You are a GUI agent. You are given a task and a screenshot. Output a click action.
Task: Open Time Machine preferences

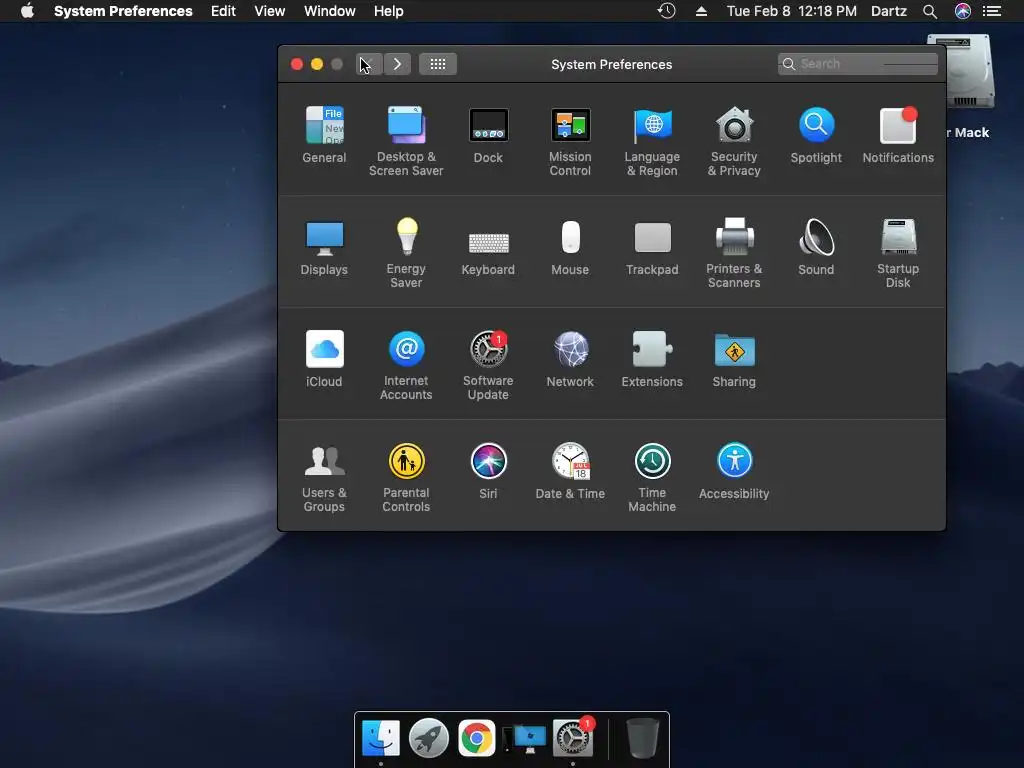click(x=652, y=478)
